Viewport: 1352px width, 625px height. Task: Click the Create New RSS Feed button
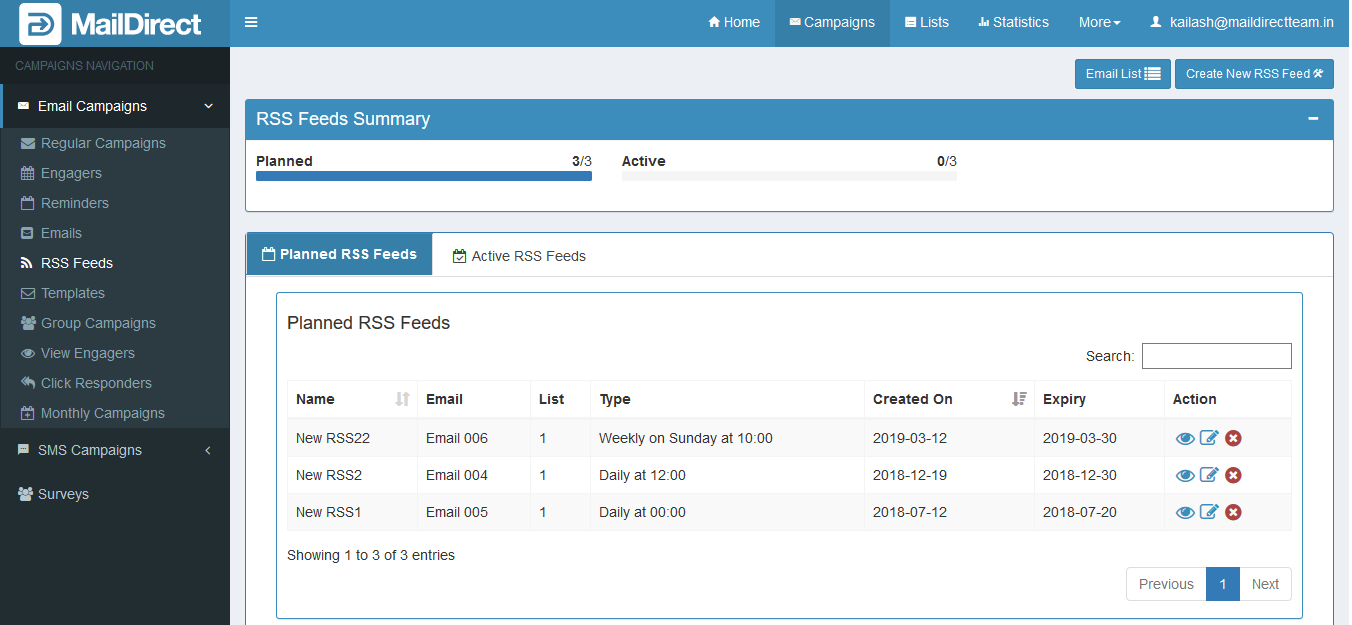[1253, 73]
